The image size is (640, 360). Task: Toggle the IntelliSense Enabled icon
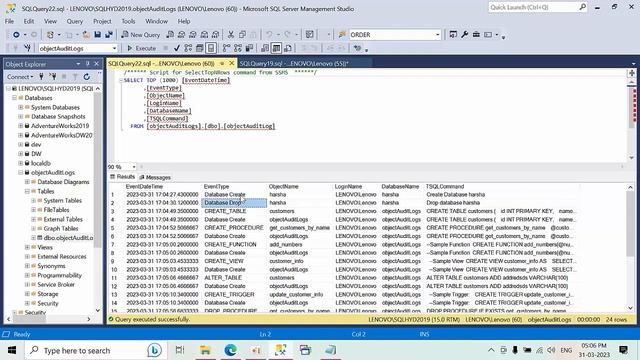(x=211, y=48)
